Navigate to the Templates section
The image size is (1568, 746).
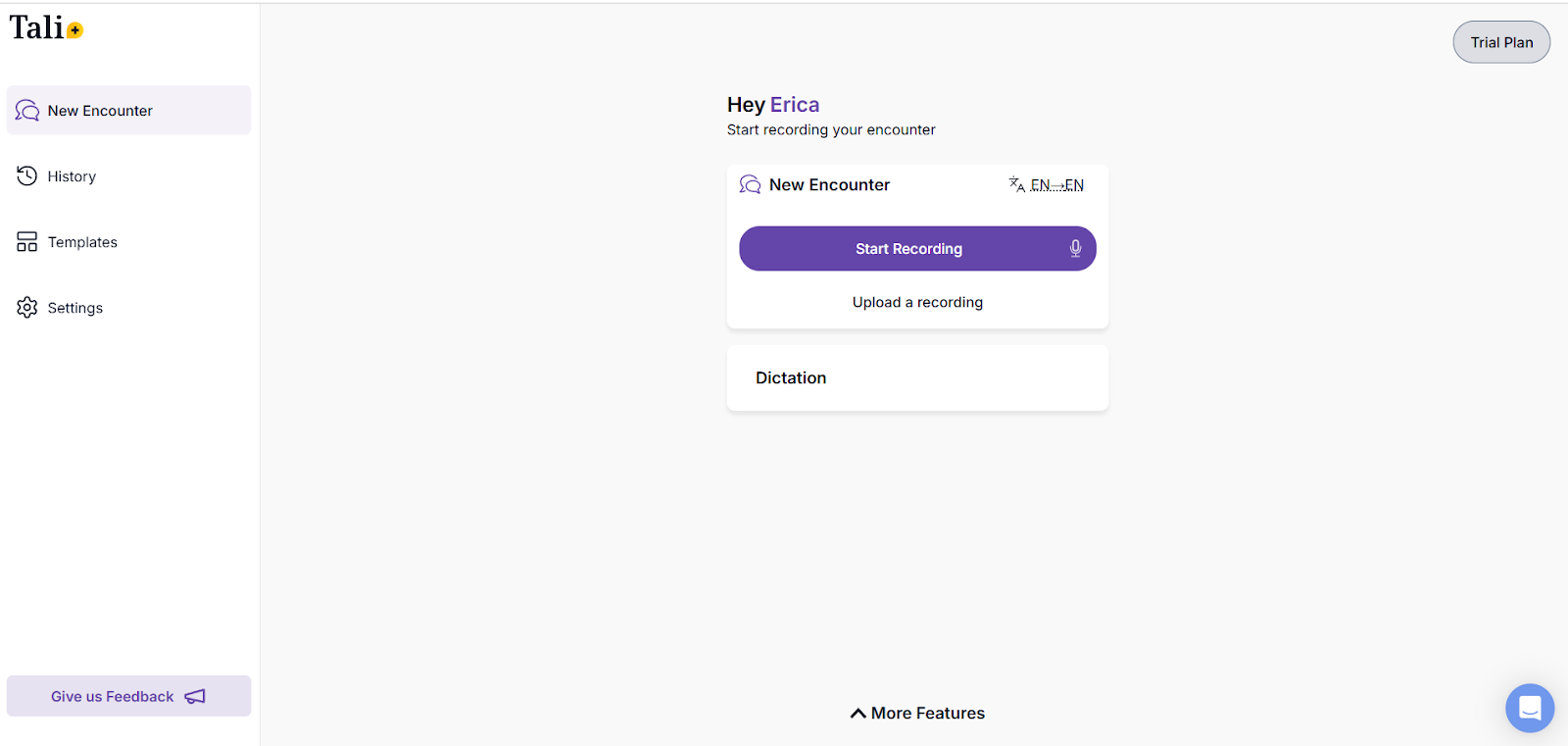click(x=82, y=241)
